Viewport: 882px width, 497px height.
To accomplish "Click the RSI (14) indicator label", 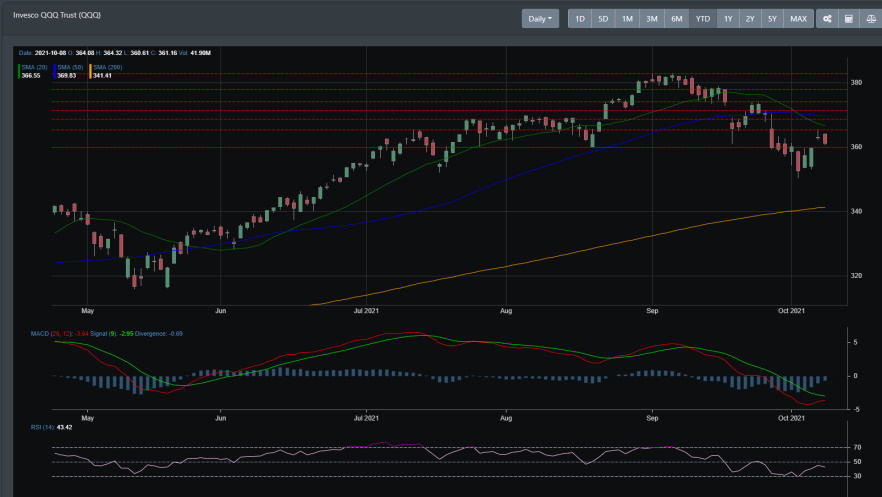I will click(x=43, y=427).
